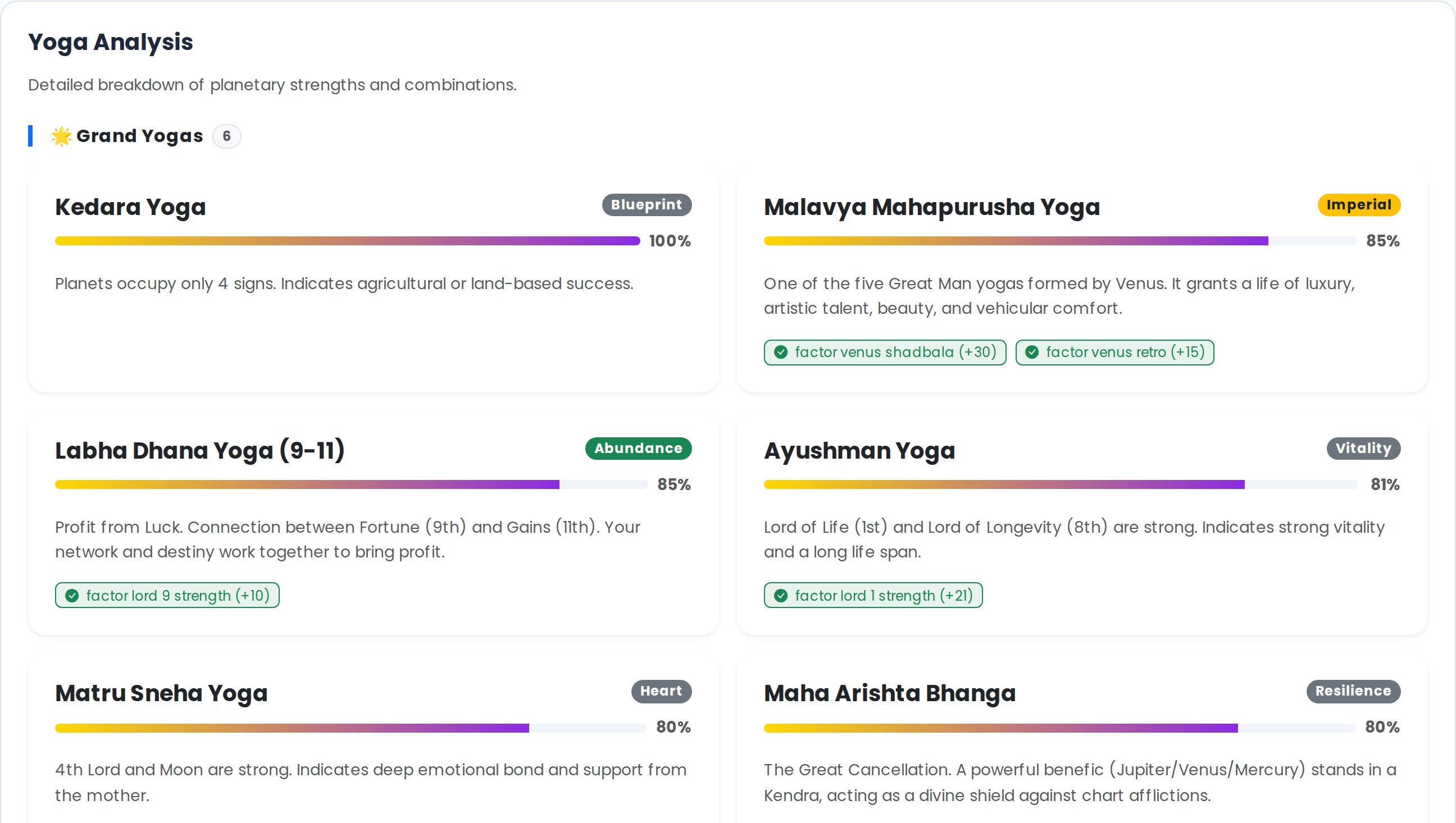
Task: Click the 100% progress bar on Kedara Yoga
Action: [345, 241]
